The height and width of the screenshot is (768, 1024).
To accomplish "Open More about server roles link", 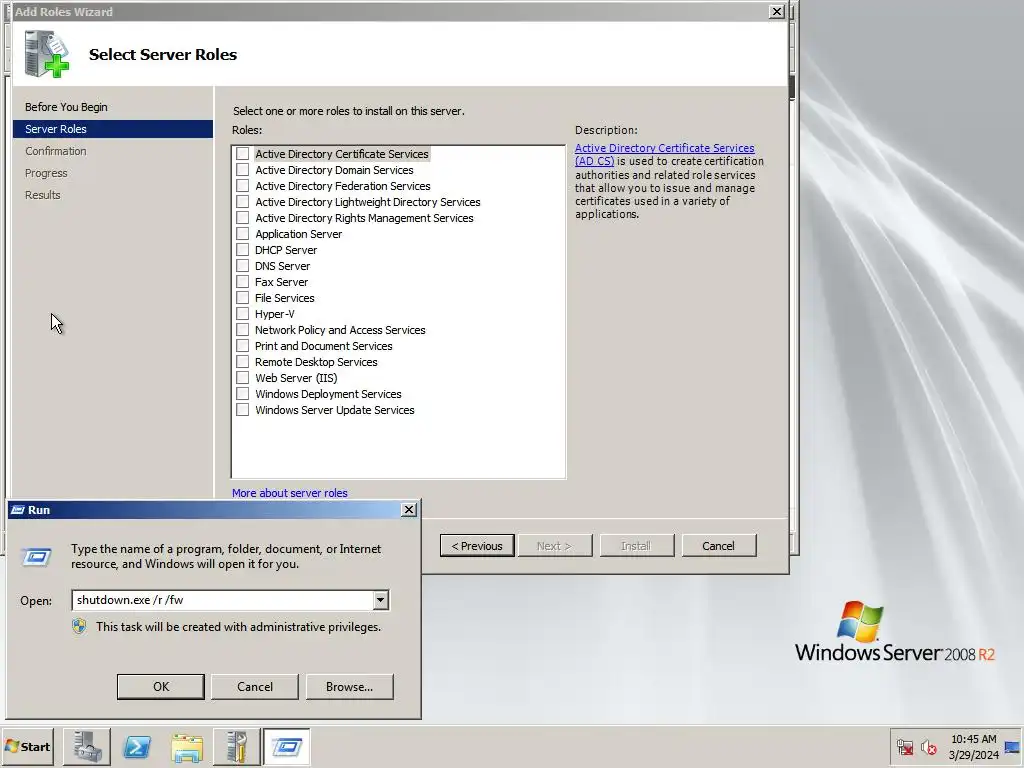I will pos(290,493).
